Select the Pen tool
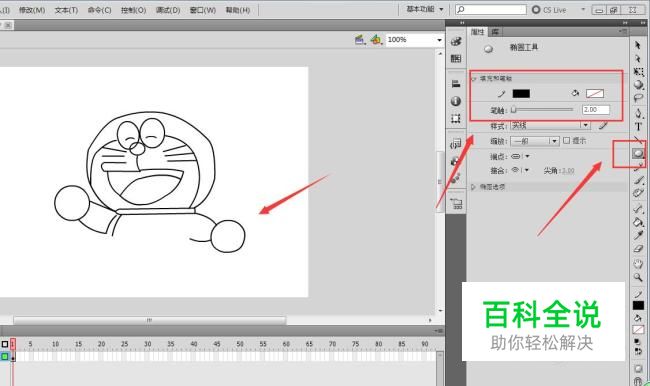Image resolution: width=650 pixels, height=386 pixels. pos(638,113)
